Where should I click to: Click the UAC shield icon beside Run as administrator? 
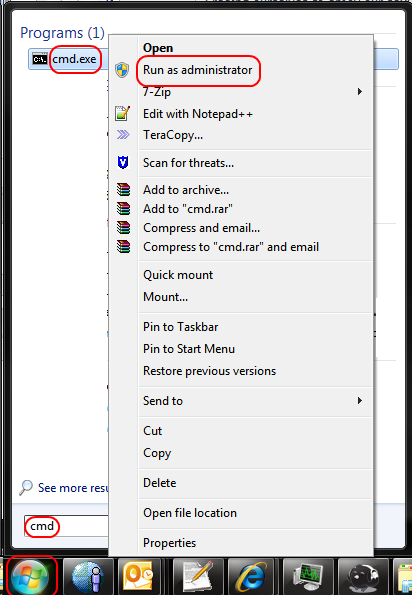coord(122,70)
